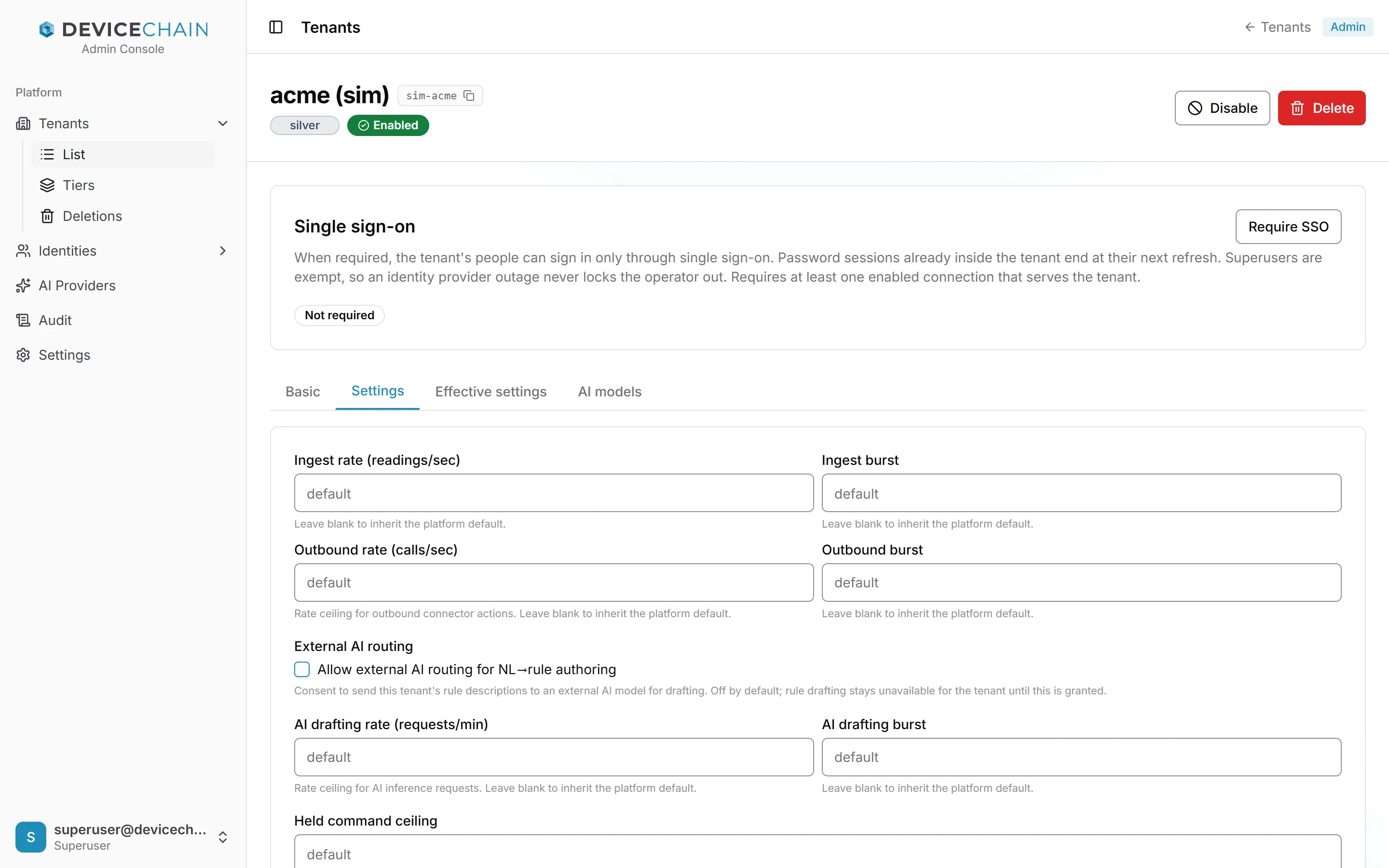Open Tenants section icon in sidebar

23,123
